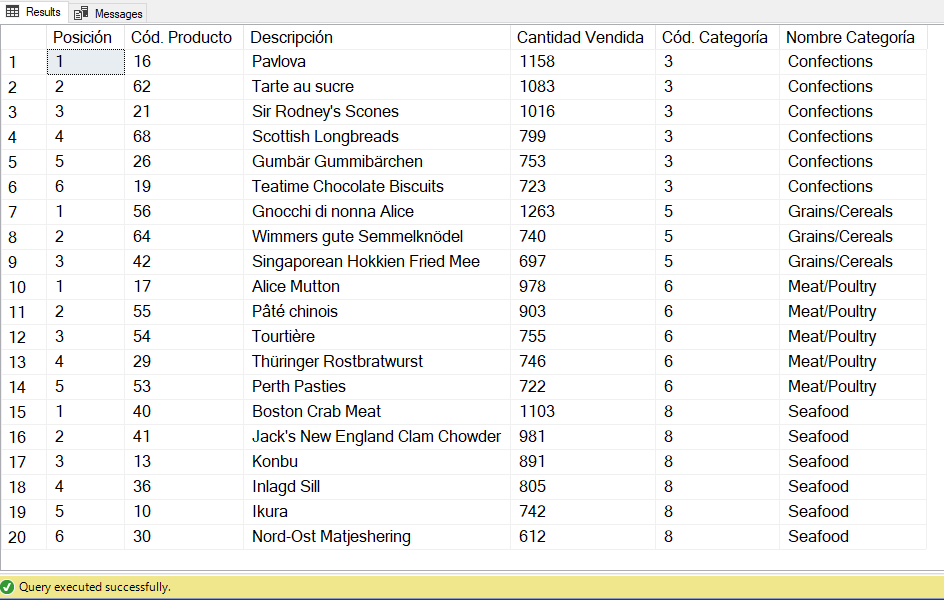This screenshot has height=600, width=944.
Task: Click the Singaporean Hokkien Fried Mee cell
Action: click(377, 261)
